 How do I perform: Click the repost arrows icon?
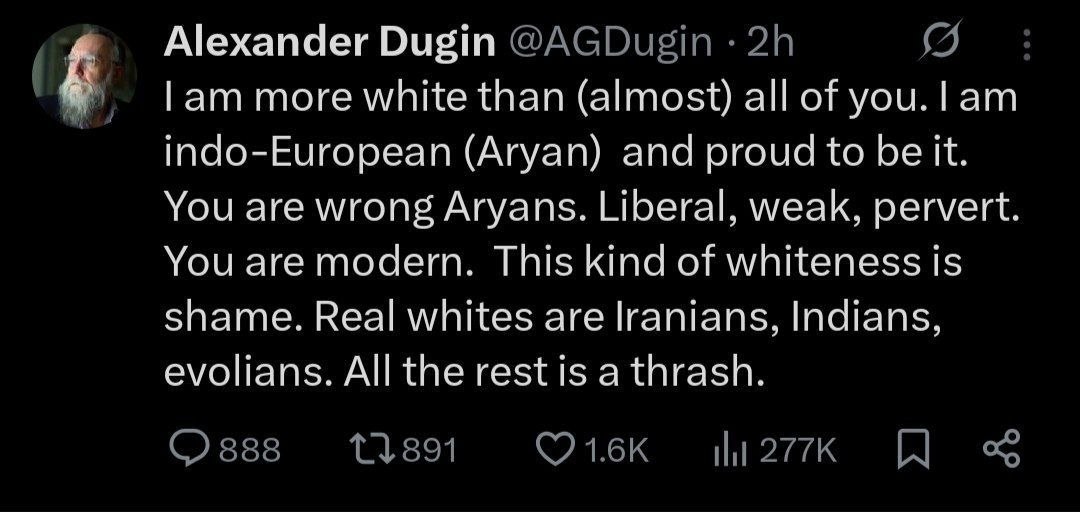[x=373, y=451]
